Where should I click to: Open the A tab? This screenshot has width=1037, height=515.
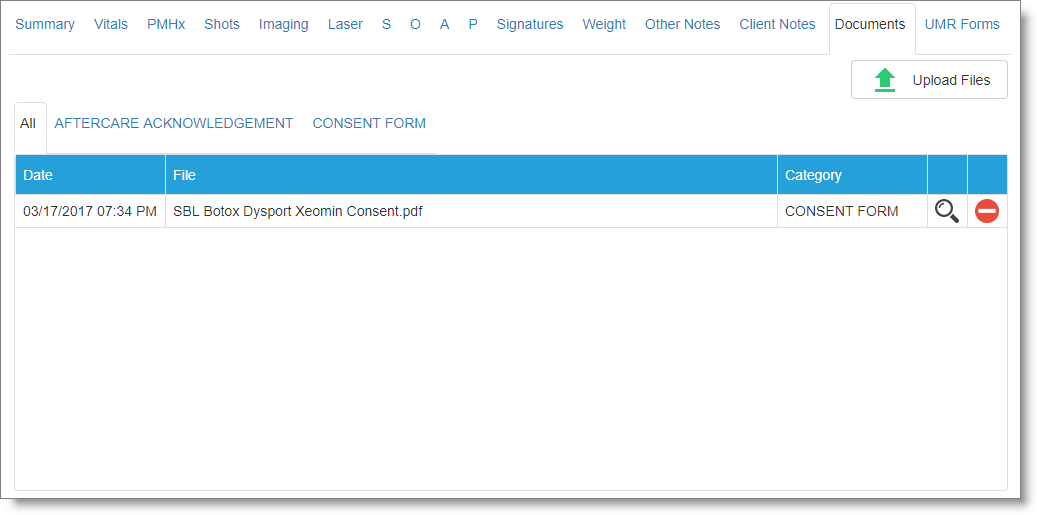[444, 24]
